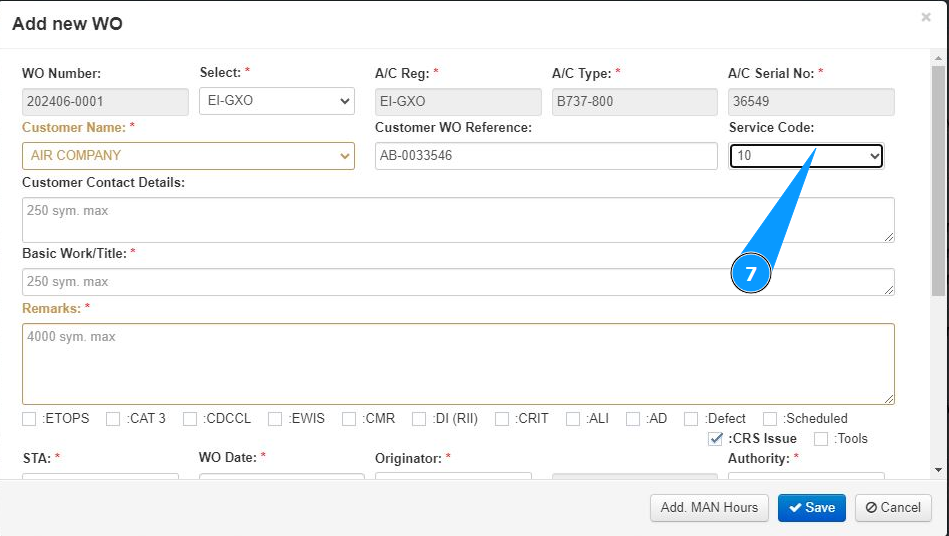The height and width of the screenshot is (536, 949).
Task: Enable the ETOPS checkbox
Action: pos(30,419)
